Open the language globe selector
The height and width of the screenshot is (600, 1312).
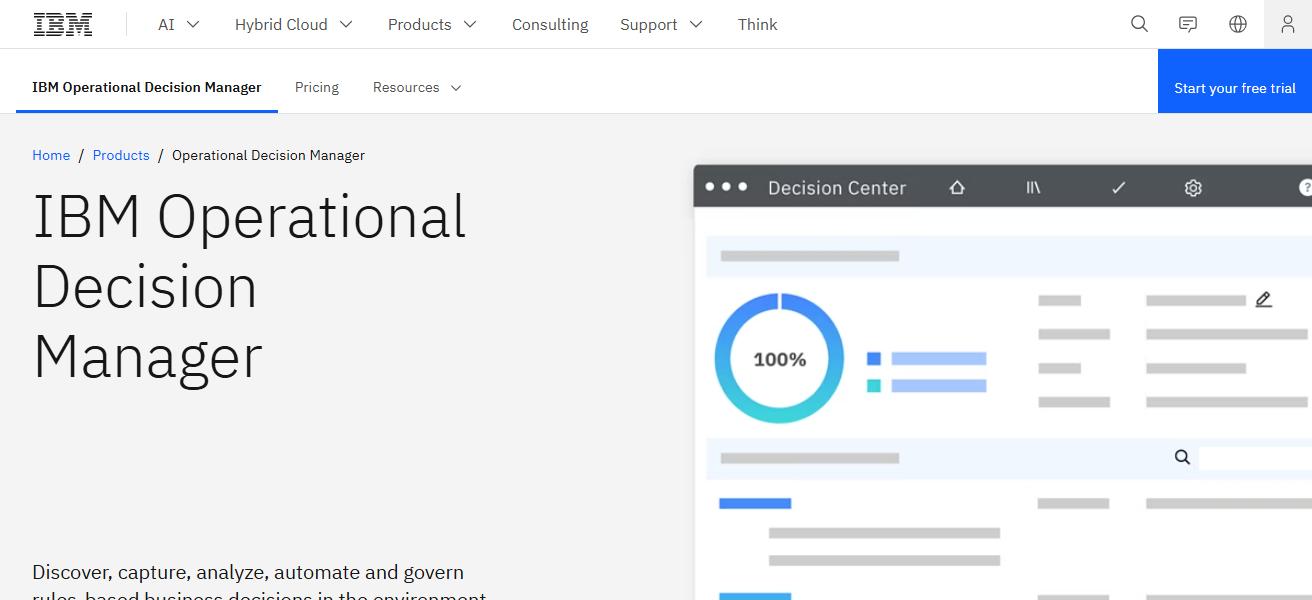[x=1237, y=23]
